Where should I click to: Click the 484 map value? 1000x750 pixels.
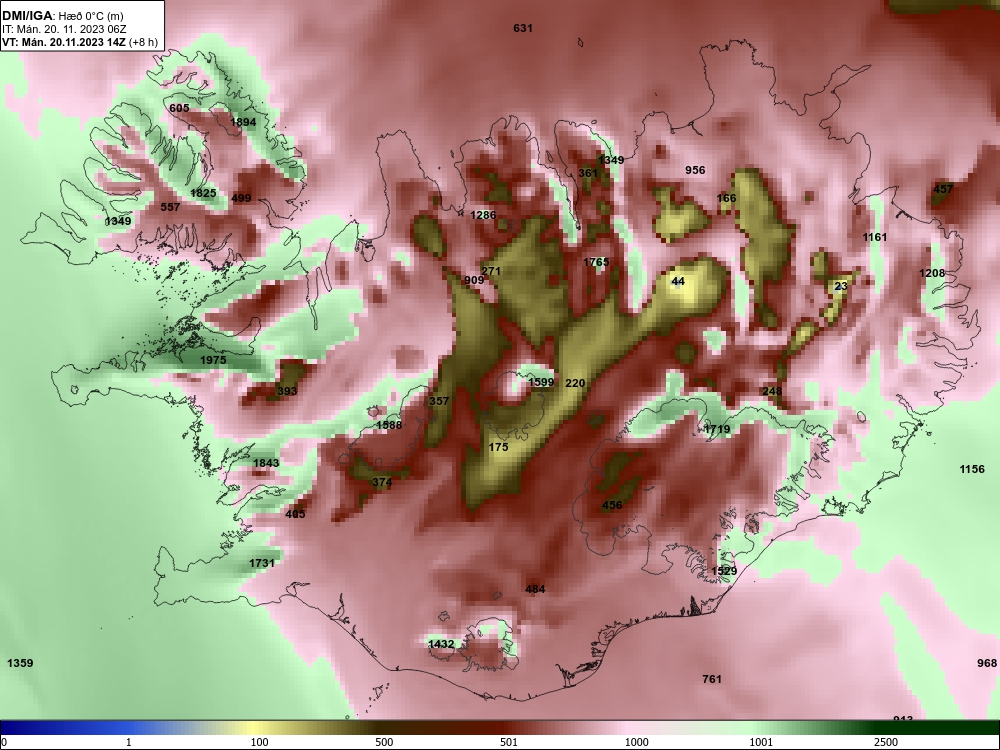tap(535, 589)
